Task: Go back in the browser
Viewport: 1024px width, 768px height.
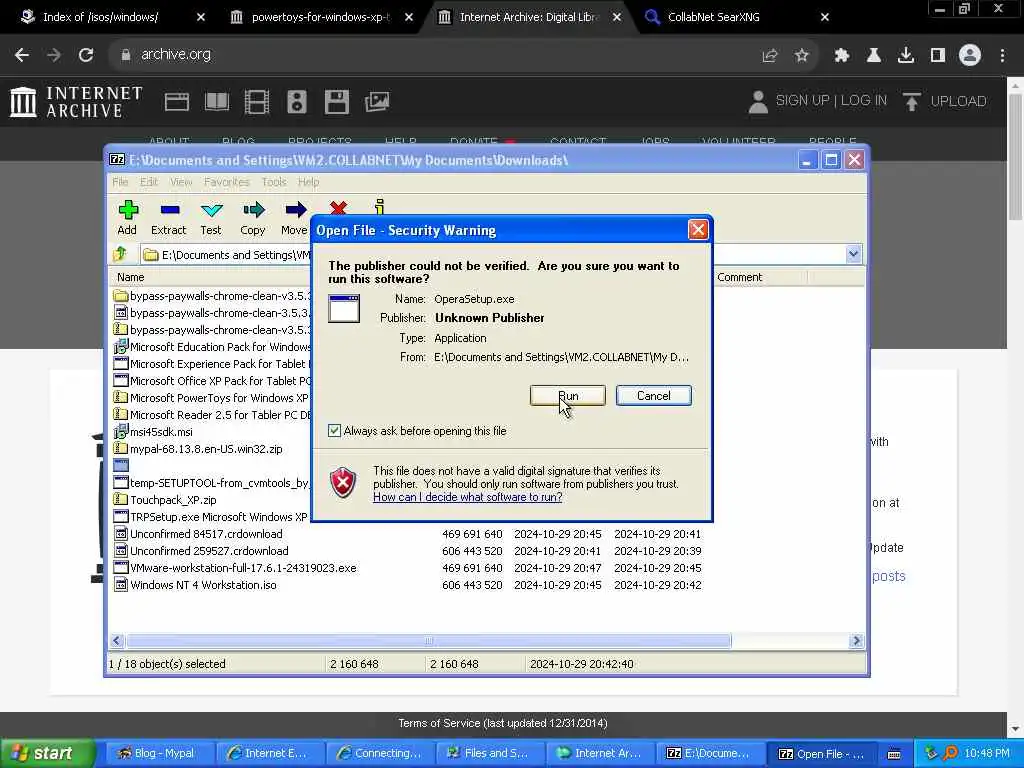Action: [22, 55]
